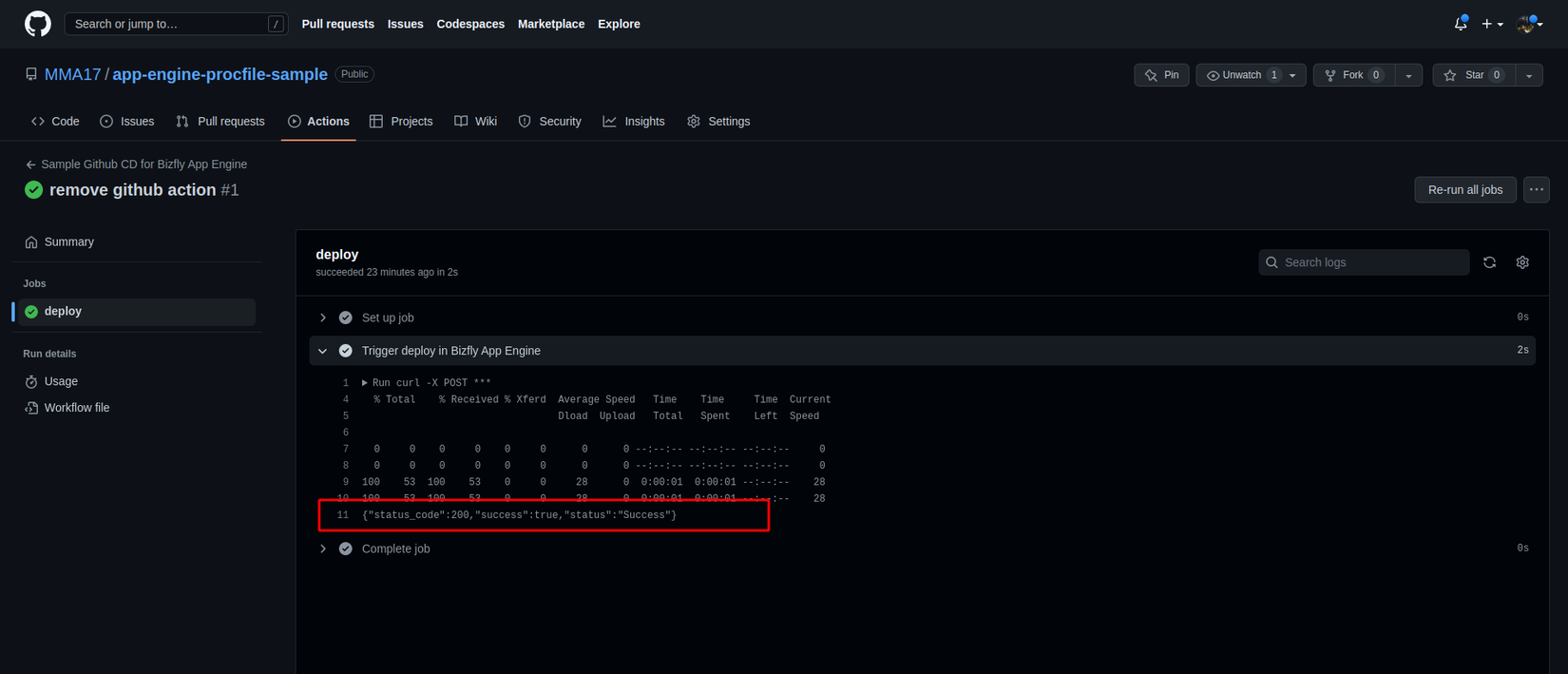Click log line number 11
This screenshot has width=1568, height=674.
pos(342,515)
